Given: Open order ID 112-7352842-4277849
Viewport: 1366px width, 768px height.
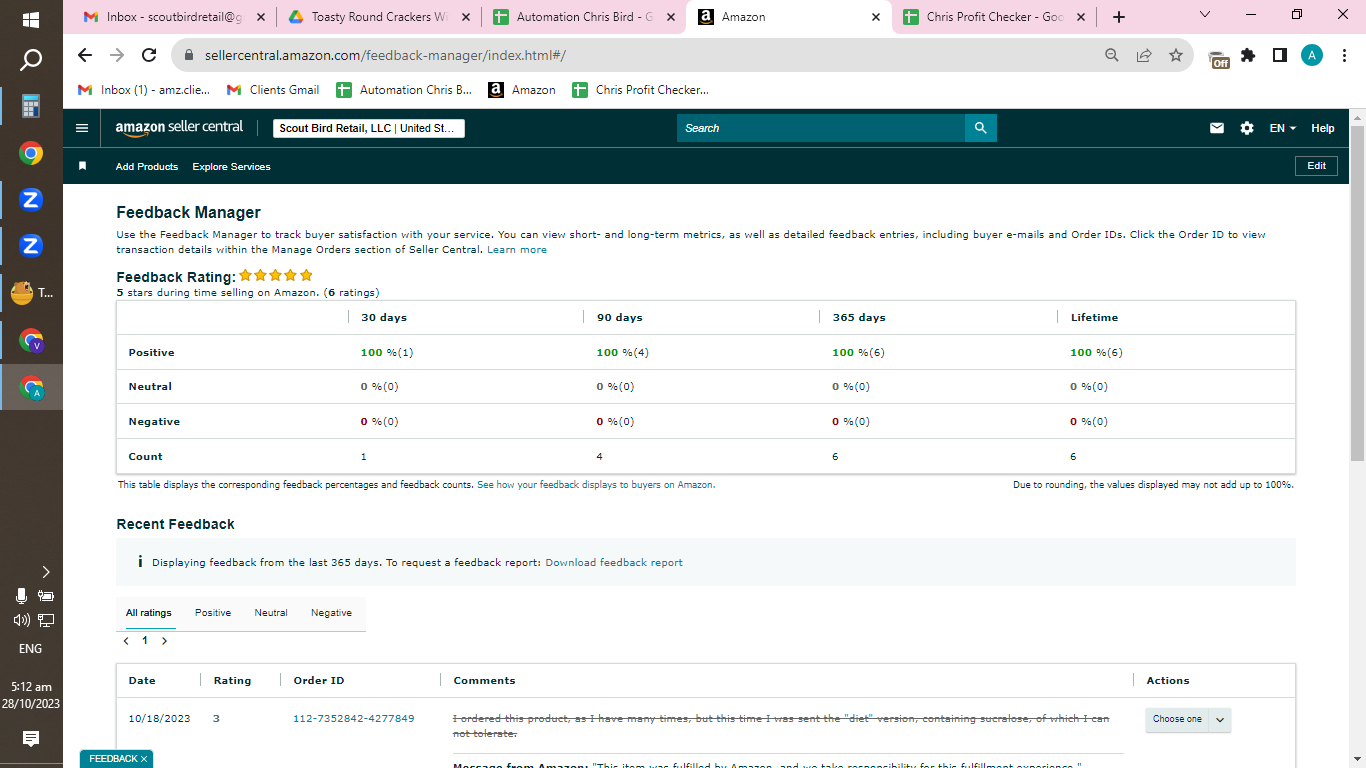Looking at the screenshot, I should 353,719.
